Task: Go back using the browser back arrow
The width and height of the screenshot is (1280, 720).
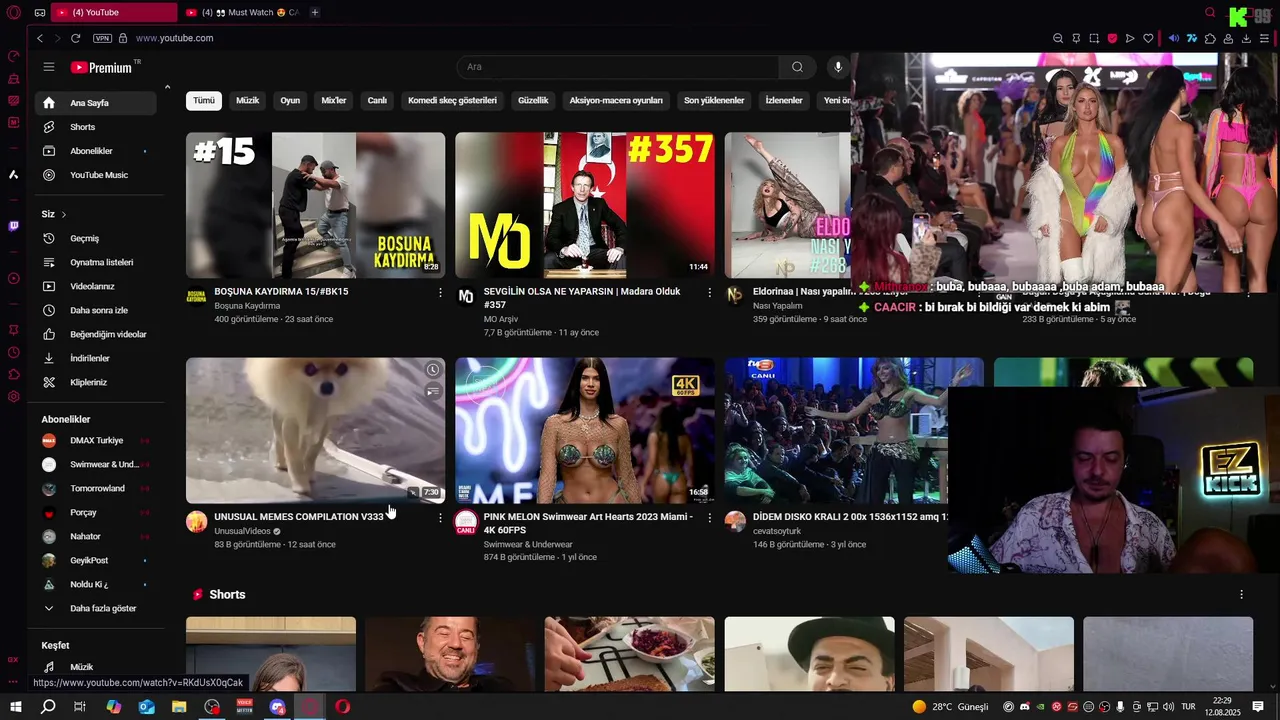Action: tap(40, 38)
